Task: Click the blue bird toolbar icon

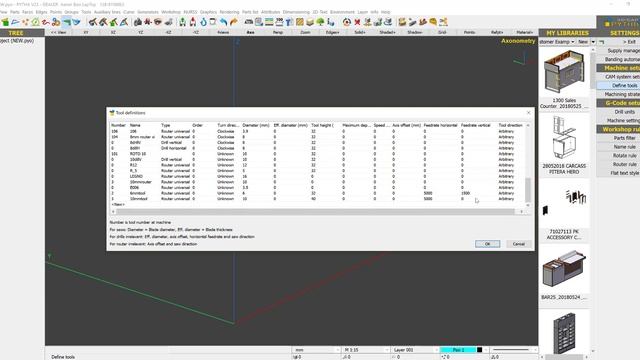Action: click(76, 22)
